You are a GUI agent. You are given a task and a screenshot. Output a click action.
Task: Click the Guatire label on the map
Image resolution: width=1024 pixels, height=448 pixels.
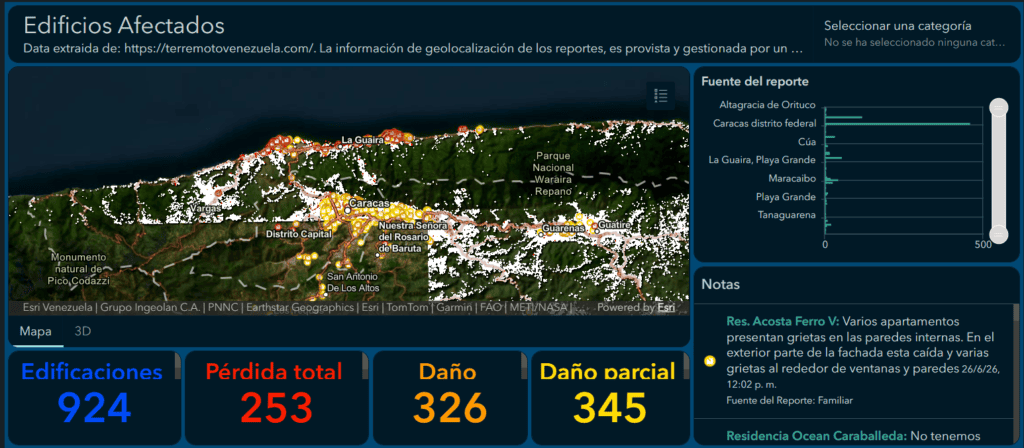pyautogui.click(x=616, y=225)
